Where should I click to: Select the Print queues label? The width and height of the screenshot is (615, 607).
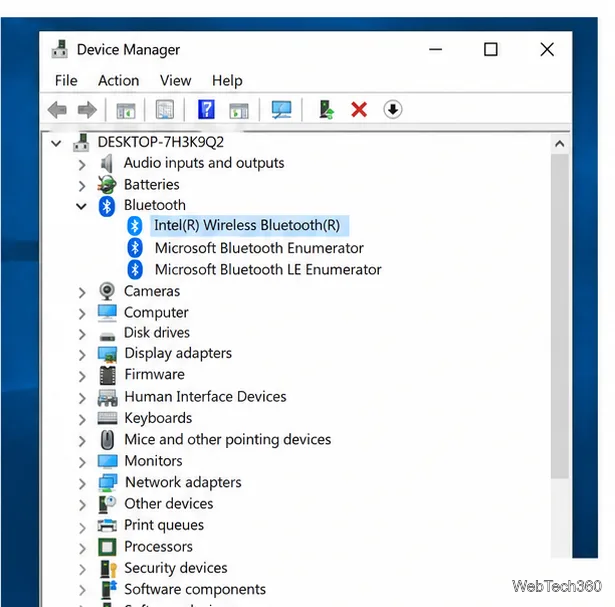point(164,525)
